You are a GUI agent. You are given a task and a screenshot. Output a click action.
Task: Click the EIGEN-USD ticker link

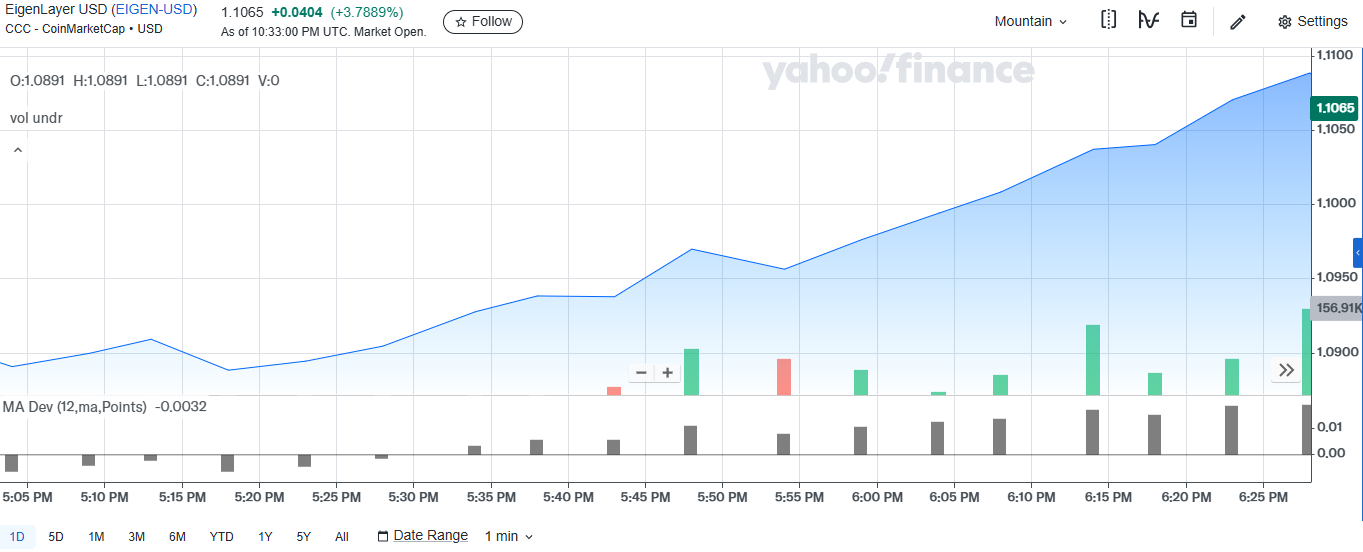[x=154, y=10]
